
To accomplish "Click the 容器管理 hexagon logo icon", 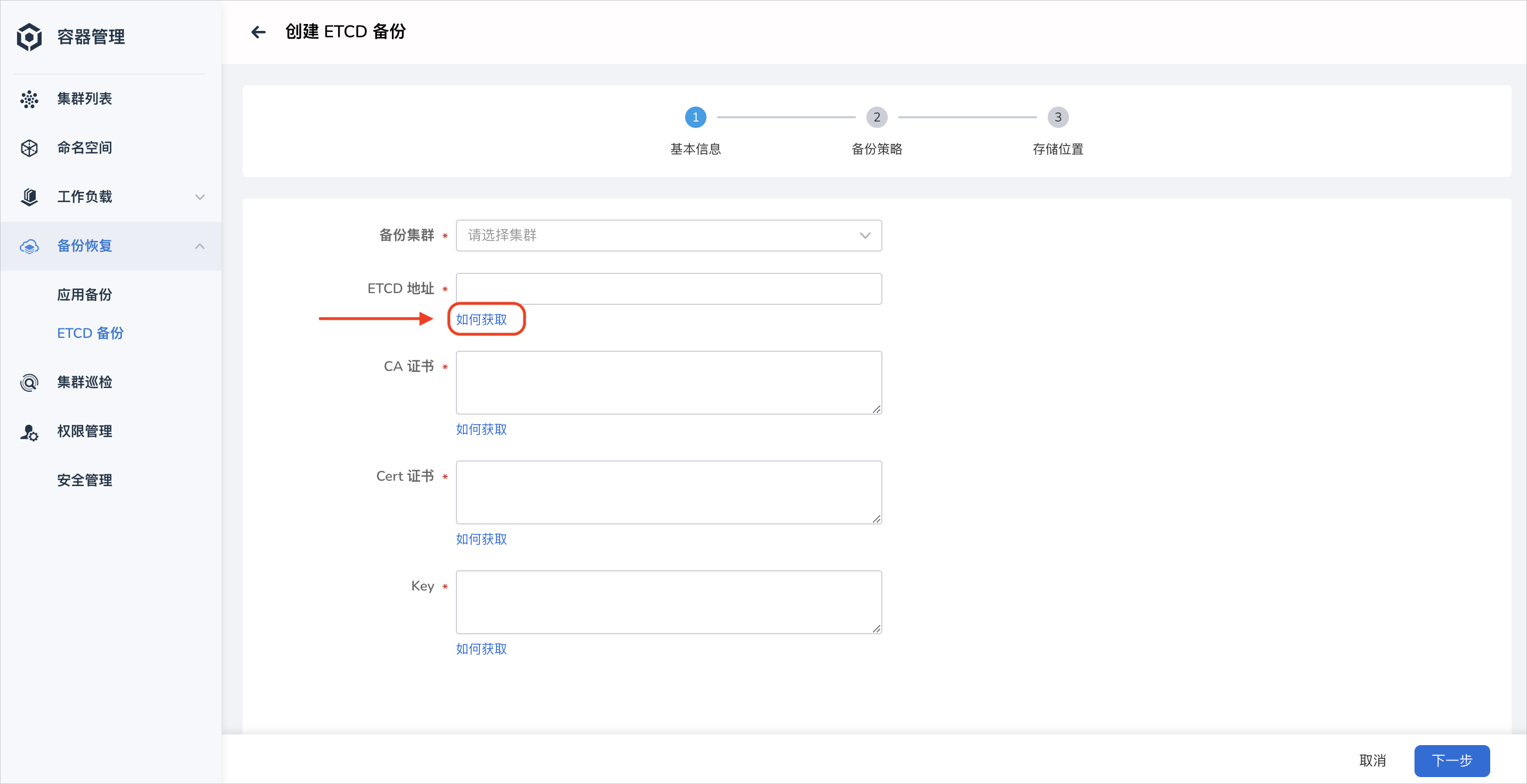I will 29,37.
